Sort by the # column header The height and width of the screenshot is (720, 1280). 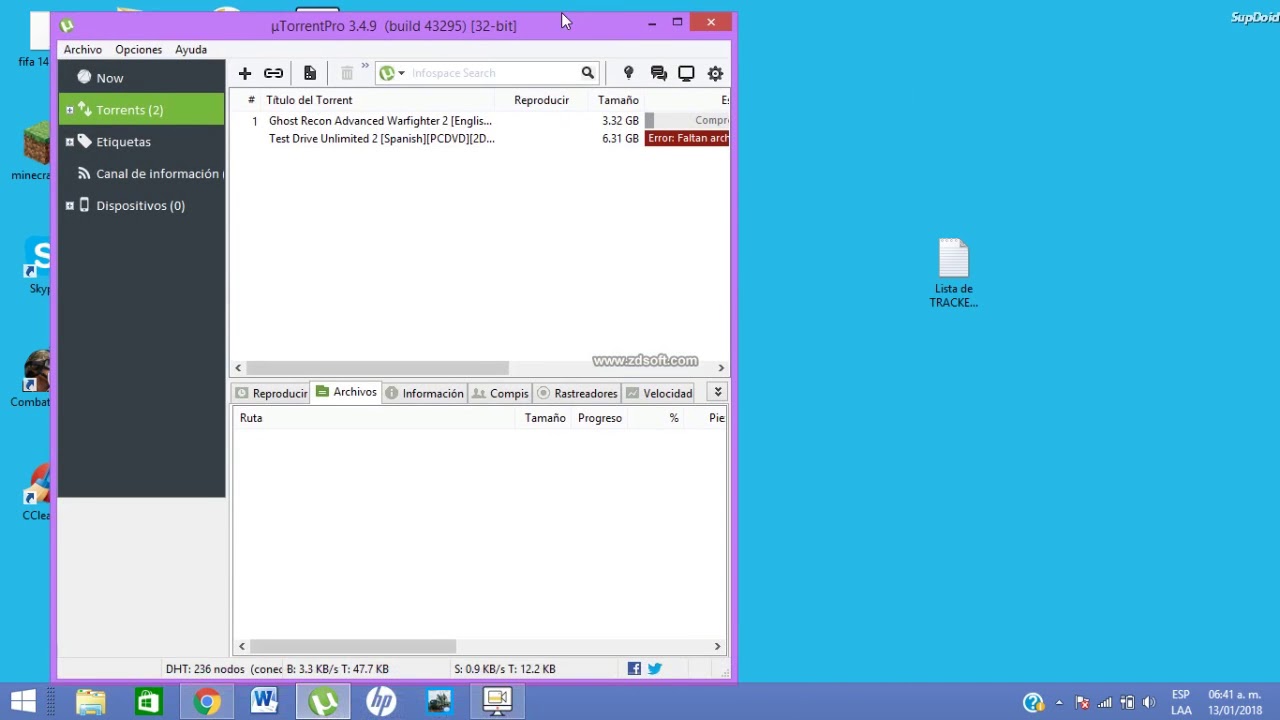(x=251, y=100)
